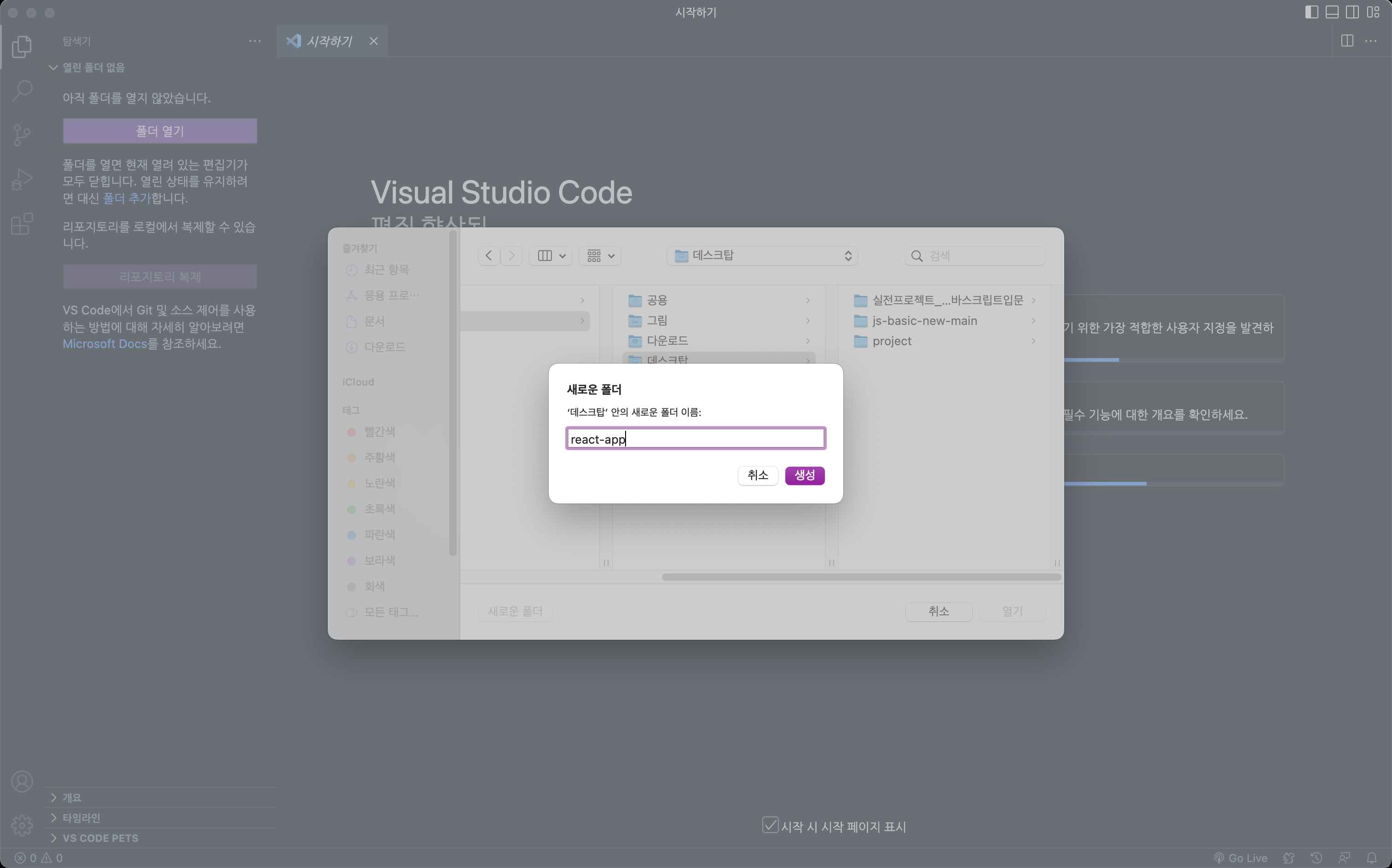Expand the 공용 folder chevron
1392x868 pixels.
(x=808, y=300)
